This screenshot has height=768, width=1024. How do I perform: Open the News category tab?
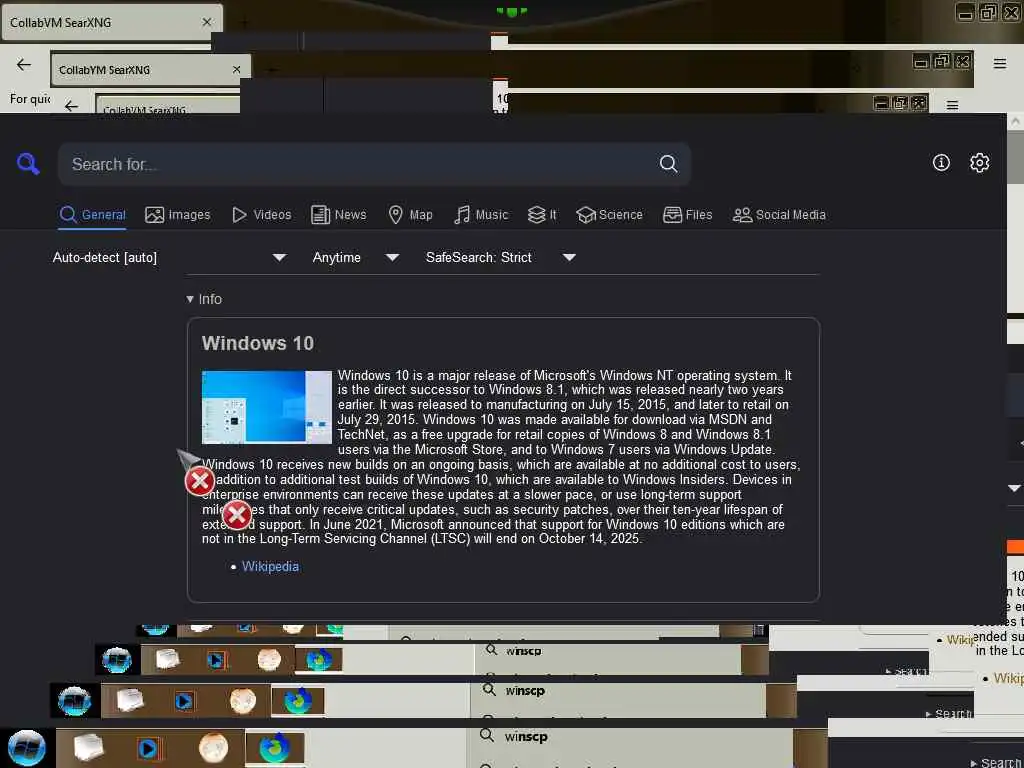339,215
